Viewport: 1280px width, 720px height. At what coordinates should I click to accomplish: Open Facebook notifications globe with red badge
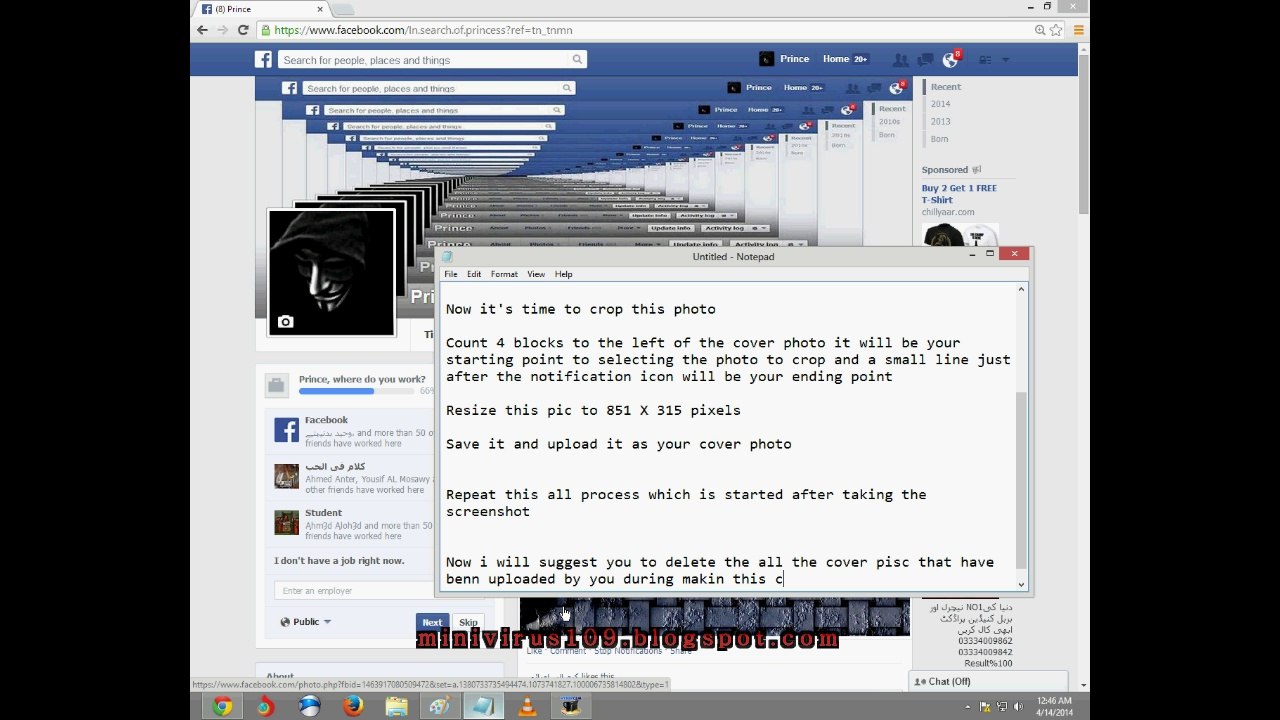pos(951,59)
